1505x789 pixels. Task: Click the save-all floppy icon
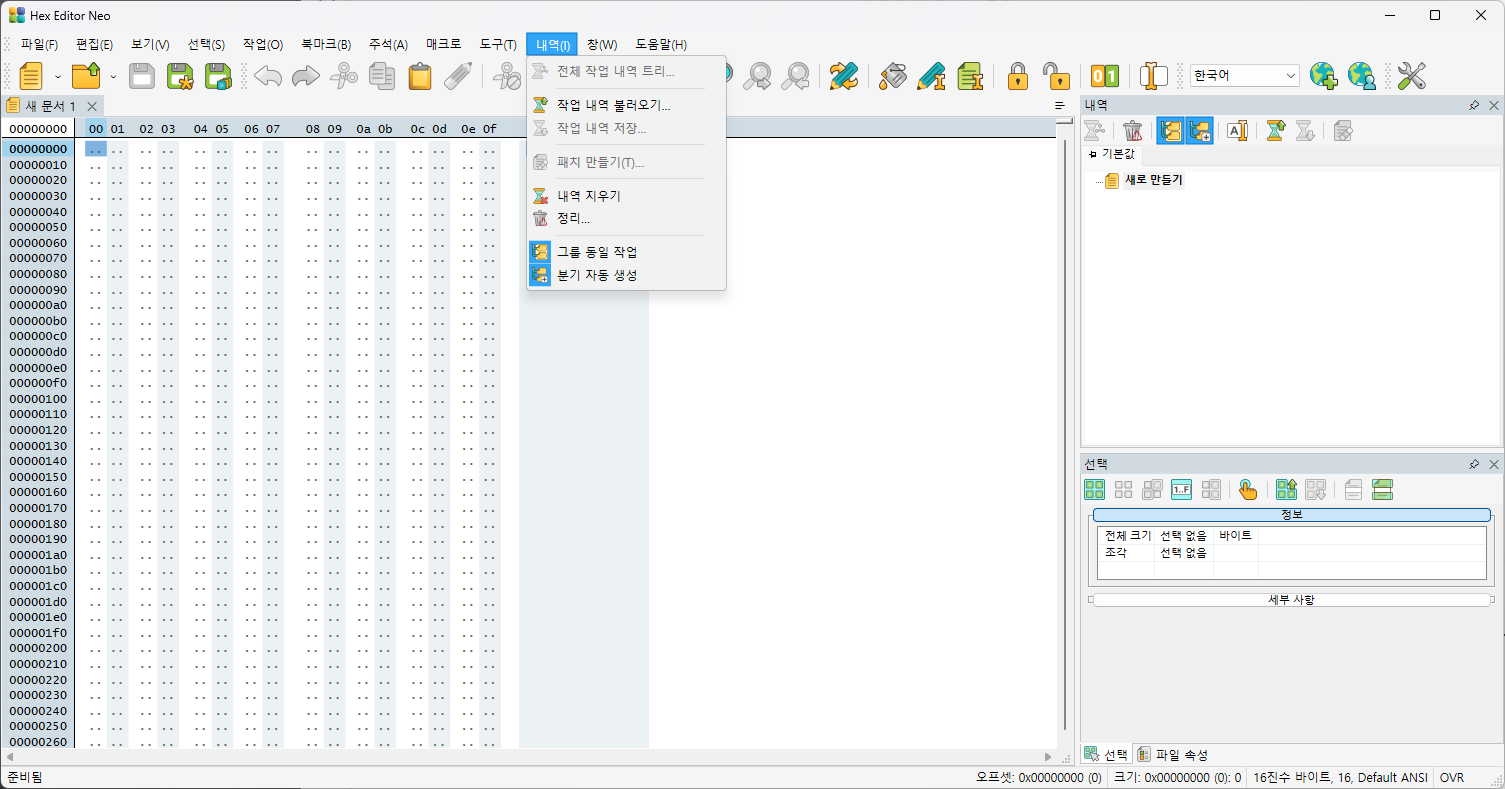(218, 76)
